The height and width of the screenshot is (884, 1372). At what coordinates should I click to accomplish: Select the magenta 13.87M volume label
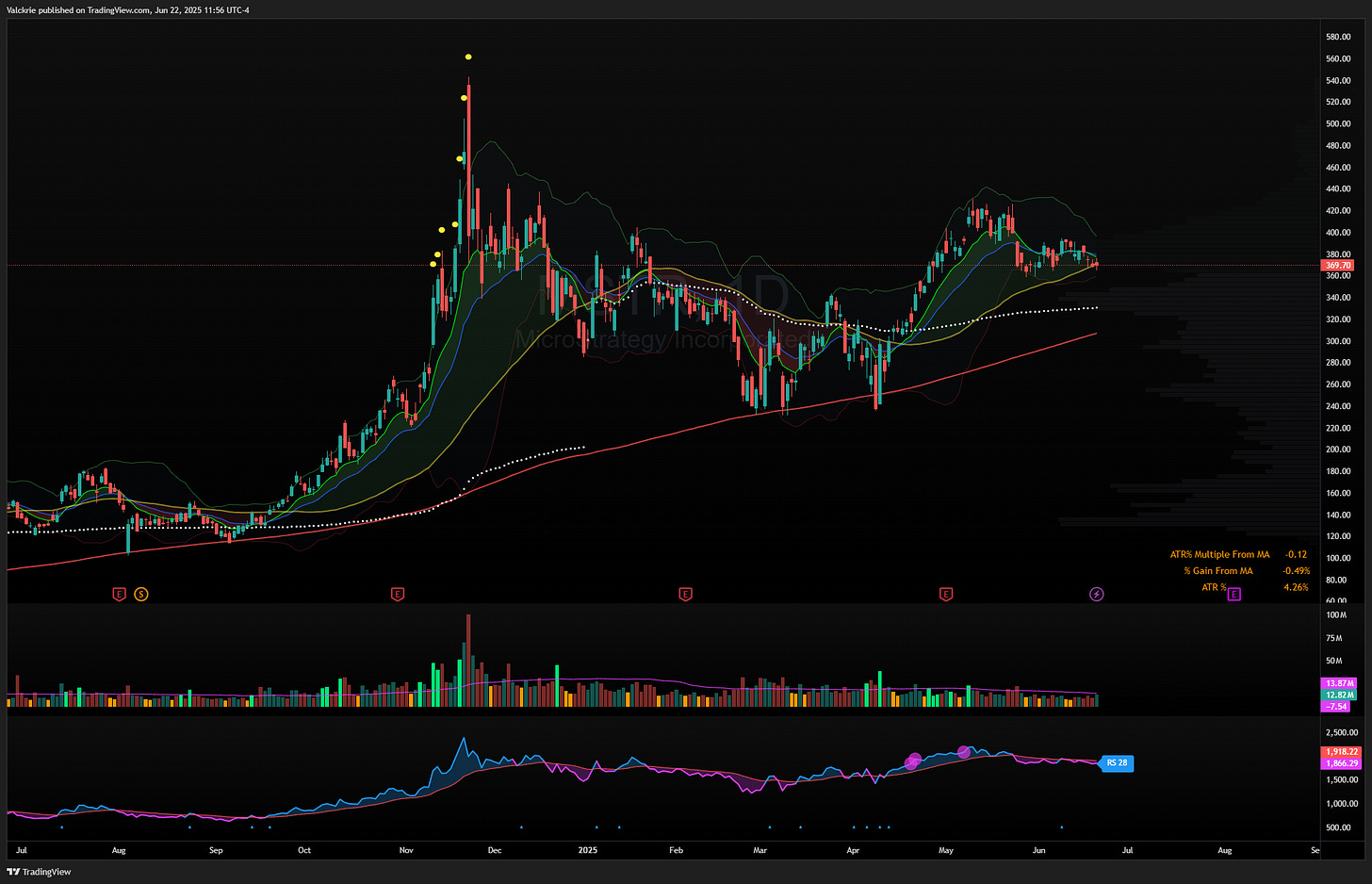point(1340,683)
